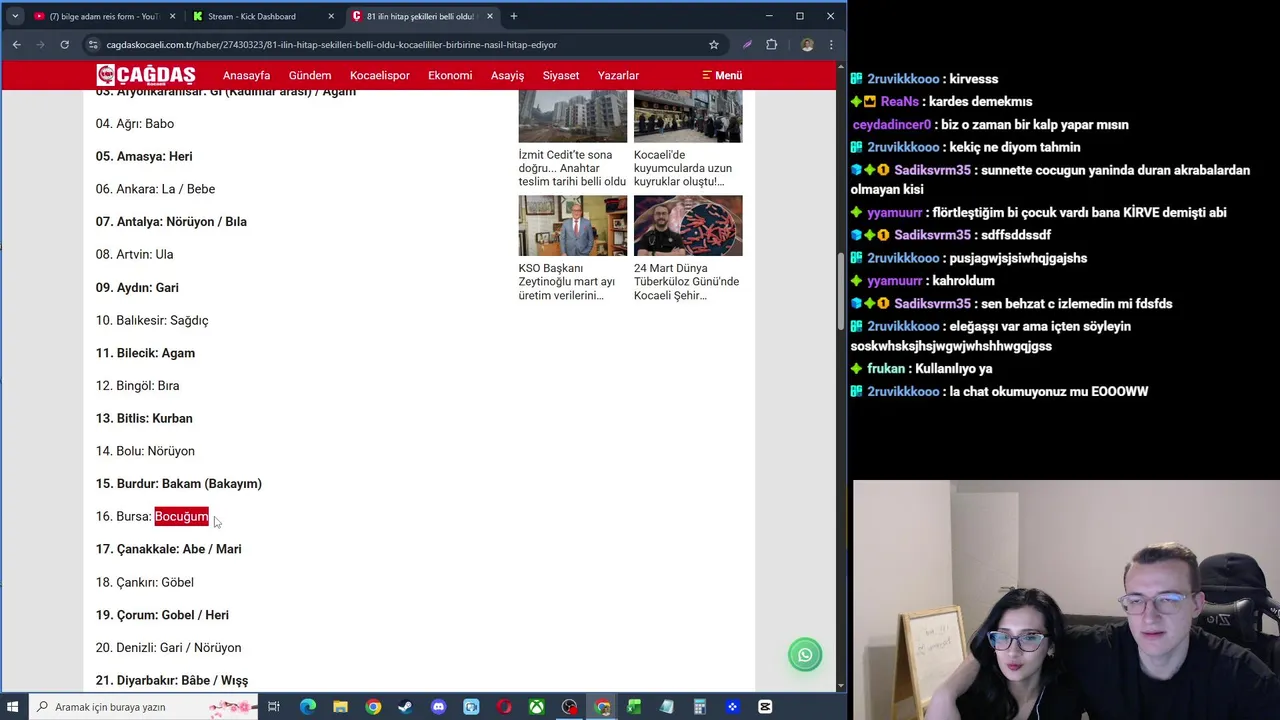Click username frukan in chat
This screenshot has width=1280, height=720.
(x=886, y=368)
